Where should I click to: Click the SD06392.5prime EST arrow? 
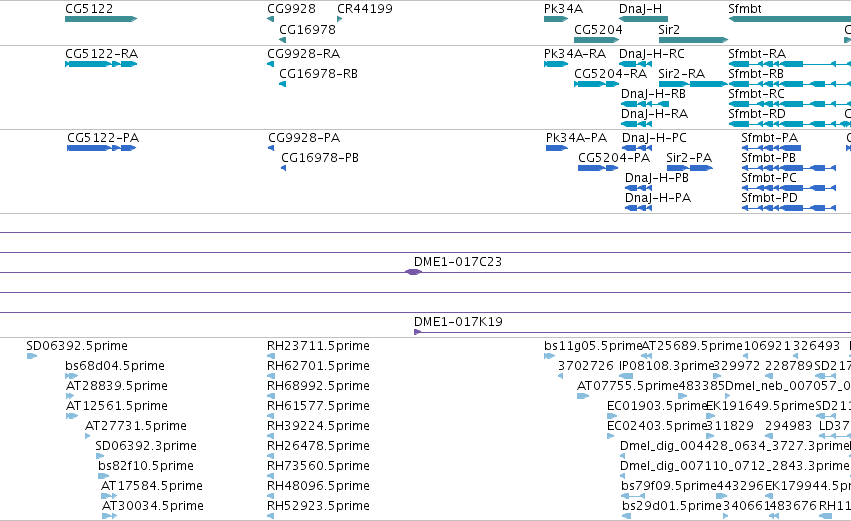31,356
